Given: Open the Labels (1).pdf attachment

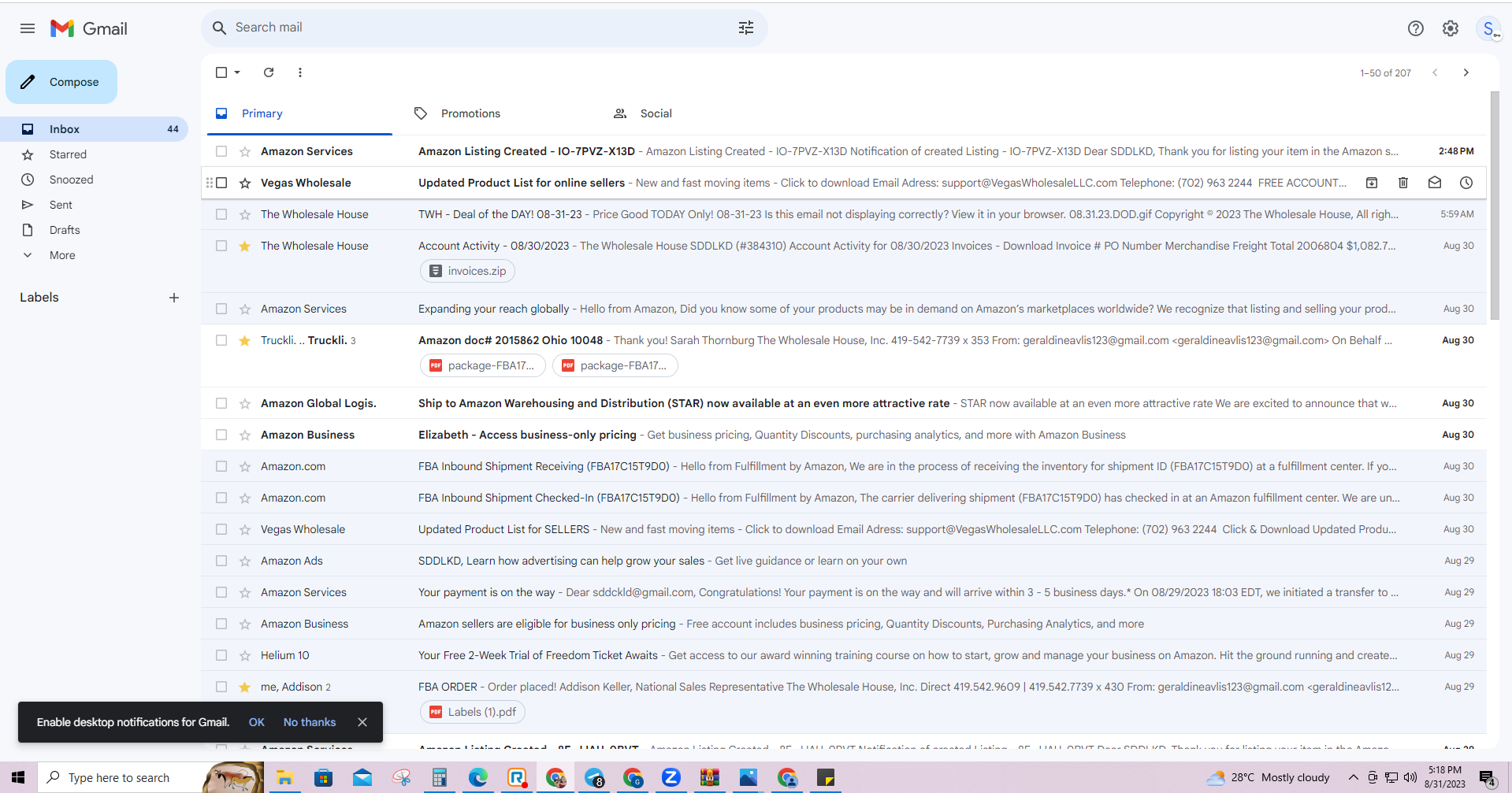Looking at the screenshot, I should point(472,712).
